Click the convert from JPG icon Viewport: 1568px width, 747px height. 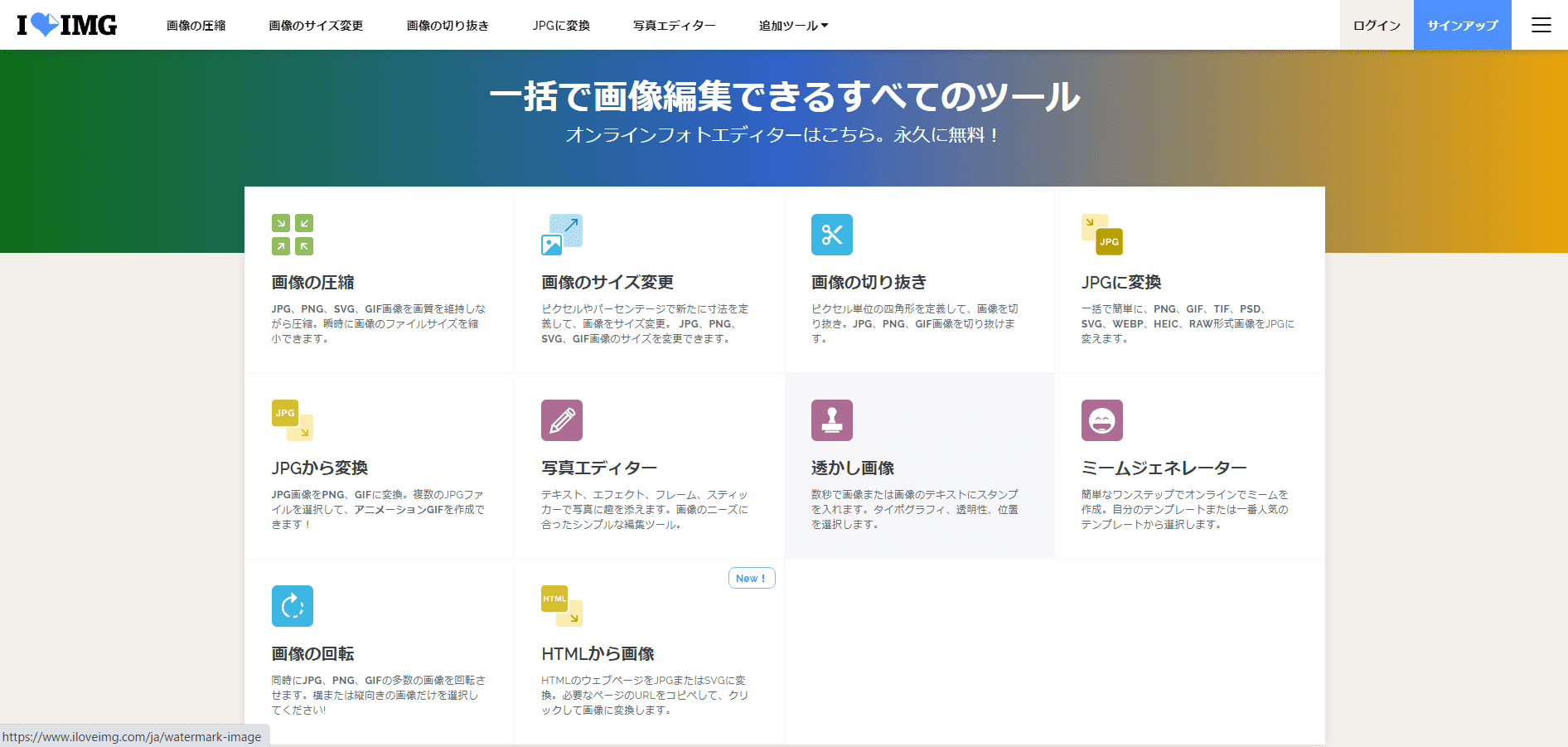pos(293,420)
